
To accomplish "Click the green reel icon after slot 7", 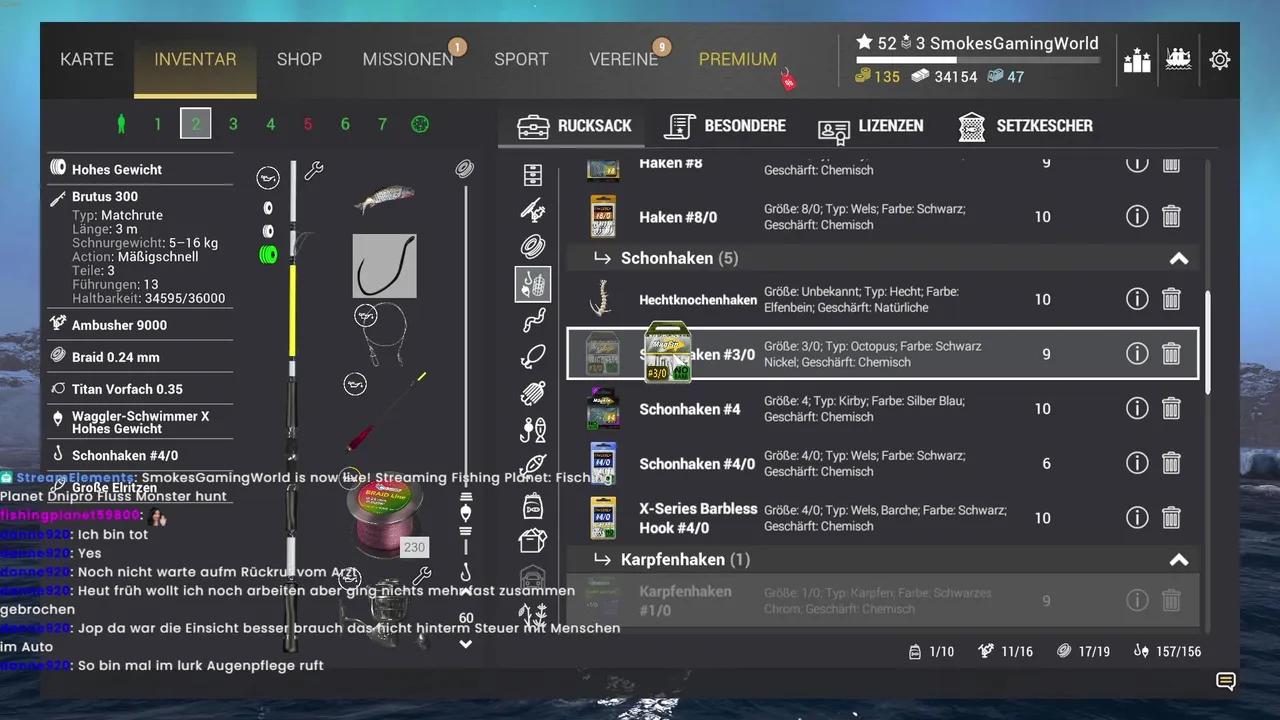I will coord(420,124).
